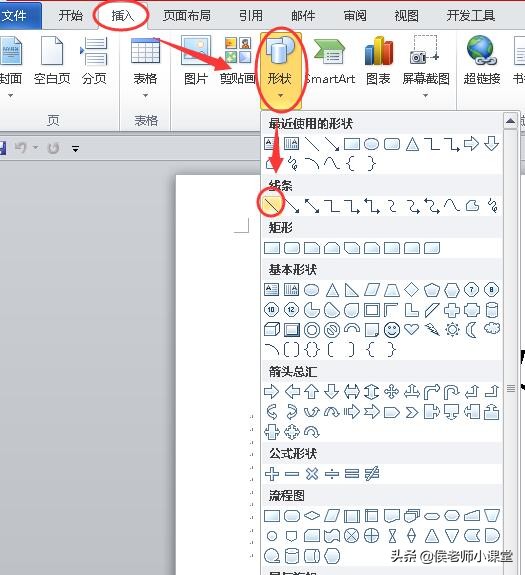
Task: Select the left-right arrow in 箭头总汇
Action: (x=352, y=392)
